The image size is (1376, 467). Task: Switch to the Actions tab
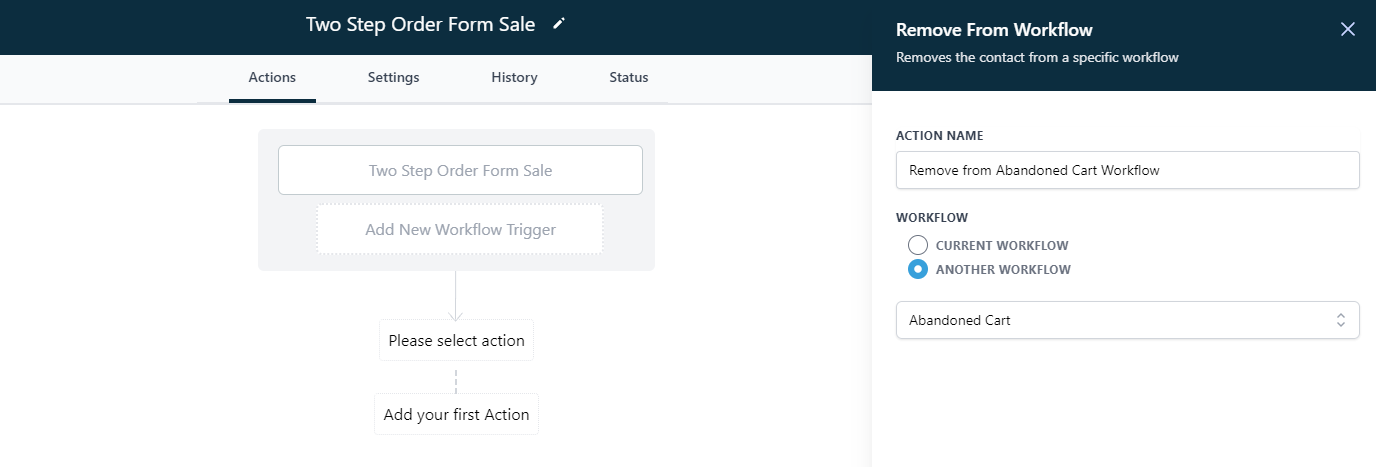click(272, 77)
